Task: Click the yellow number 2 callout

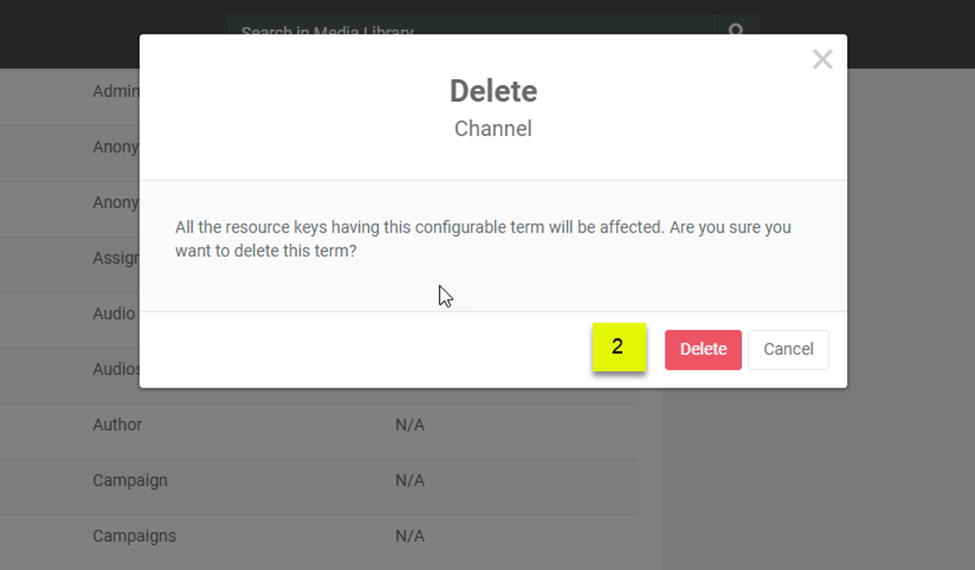Action: click(618, 347)
